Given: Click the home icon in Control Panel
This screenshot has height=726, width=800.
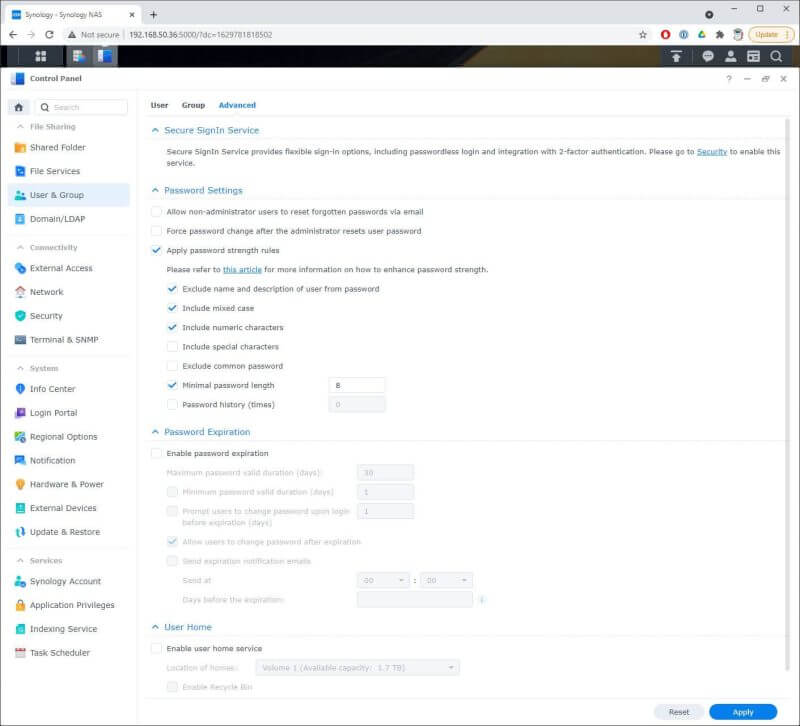Looking at the screenshot, I should click(18, 107).
